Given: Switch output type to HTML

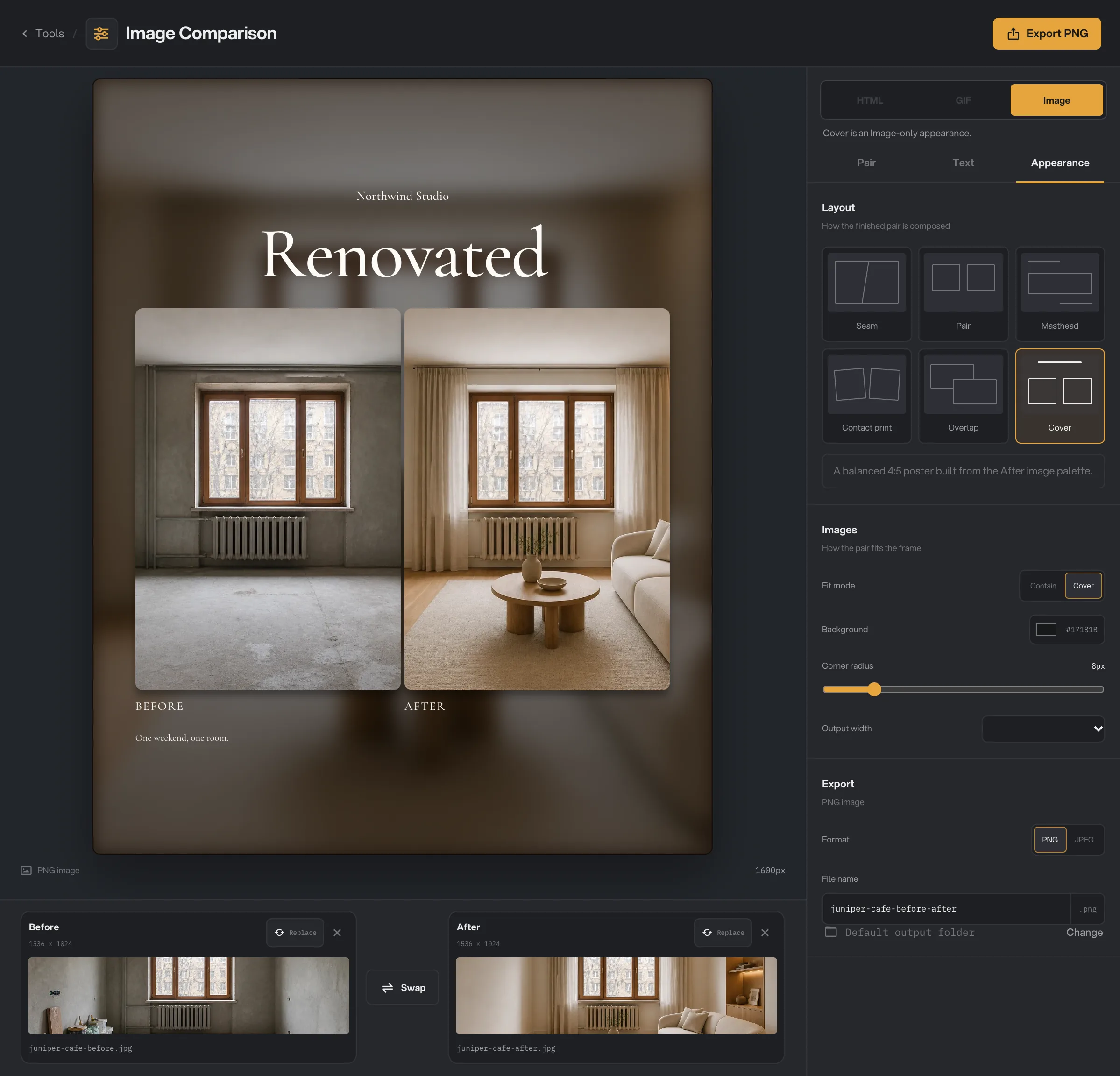Looking at the screenshot, I should click(870, 100).
